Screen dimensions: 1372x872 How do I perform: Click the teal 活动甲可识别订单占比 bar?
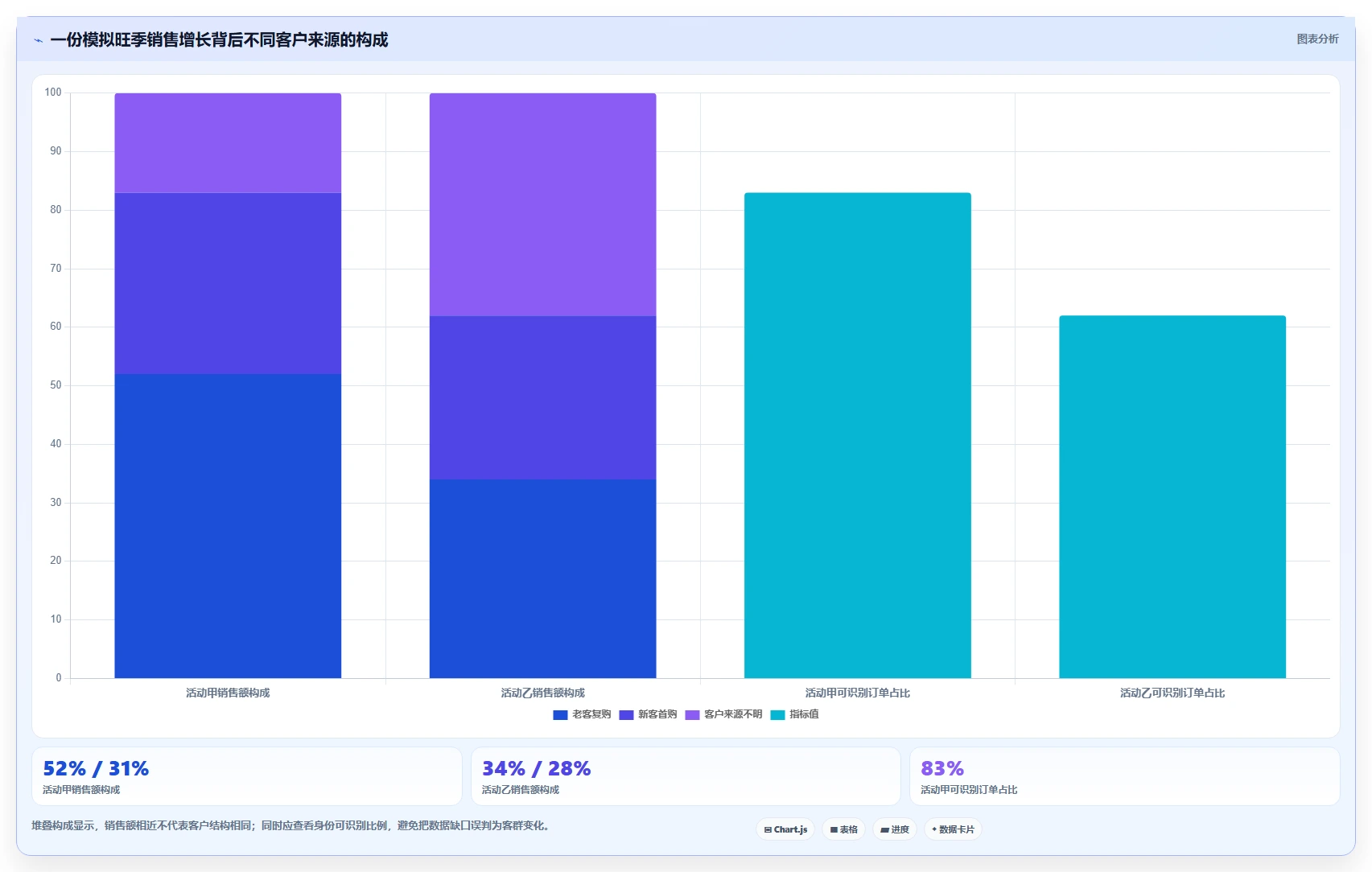[x=857, y=435]
